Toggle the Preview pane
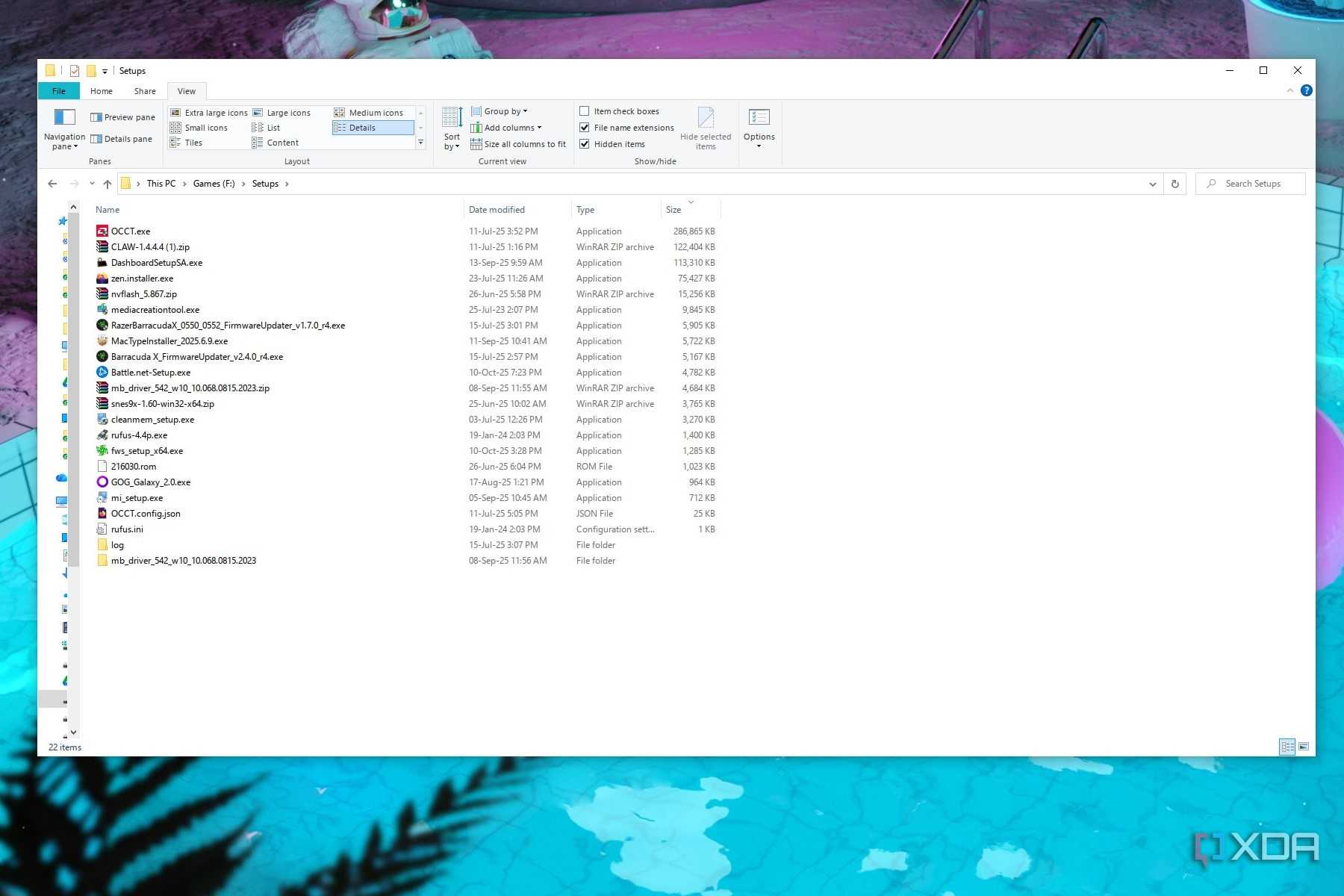The image size is (1344, 896). 122,117
